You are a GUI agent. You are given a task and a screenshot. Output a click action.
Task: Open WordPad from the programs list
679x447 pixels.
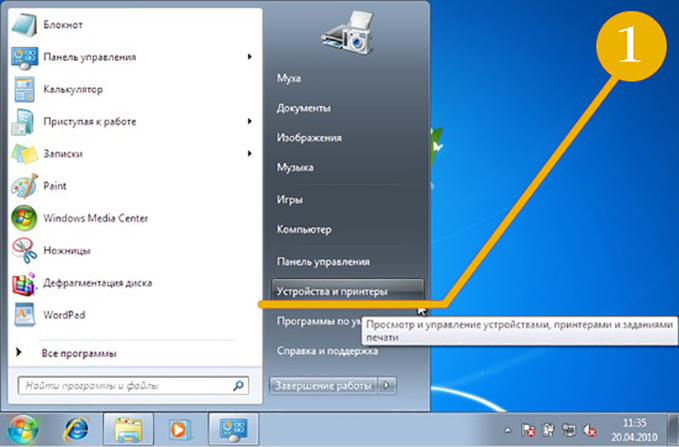point(22,314)
